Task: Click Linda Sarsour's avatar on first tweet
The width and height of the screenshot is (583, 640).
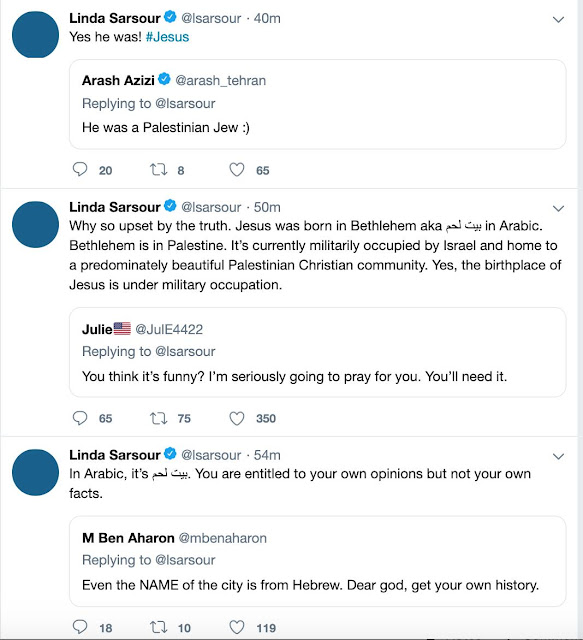Action: tap(36, 35)
